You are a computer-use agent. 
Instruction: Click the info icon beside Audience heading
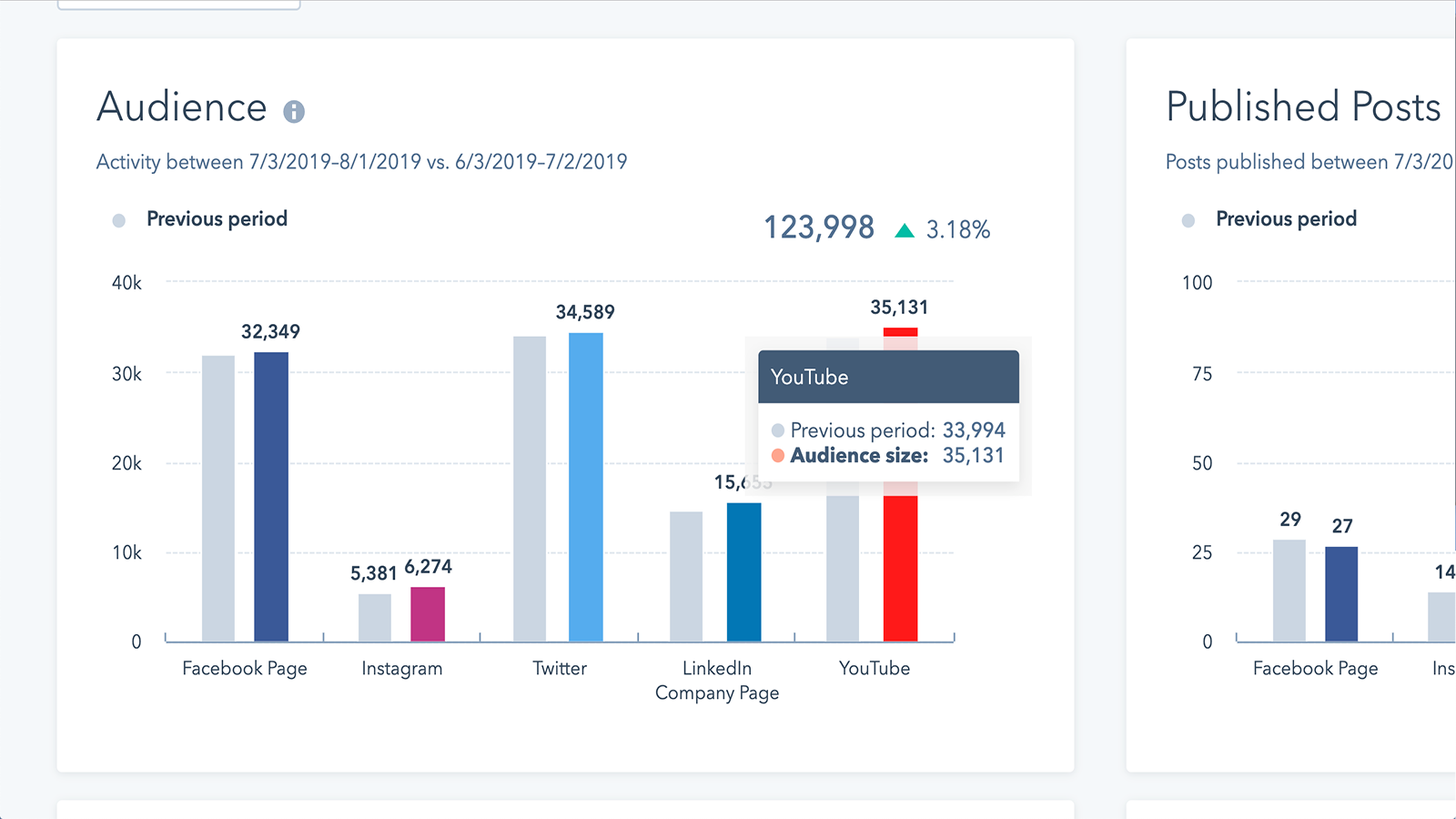pos(293,110)
